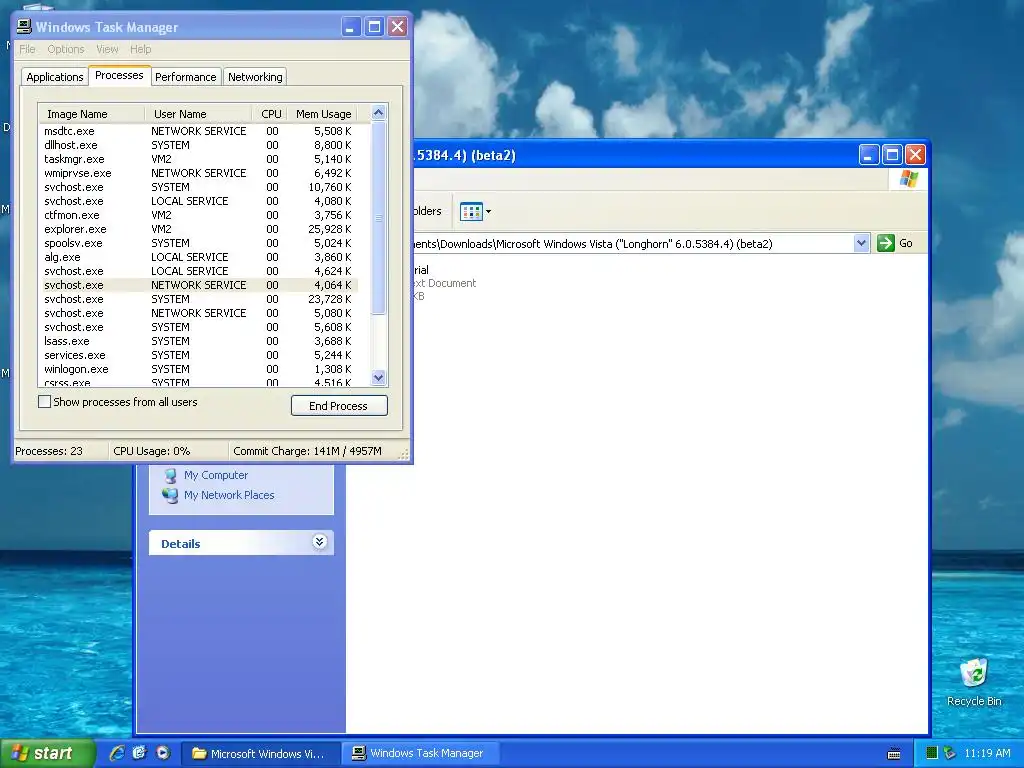Screen dimensions: 1024x768
Task: Click the Details panel header
Action: coord(241,543)
